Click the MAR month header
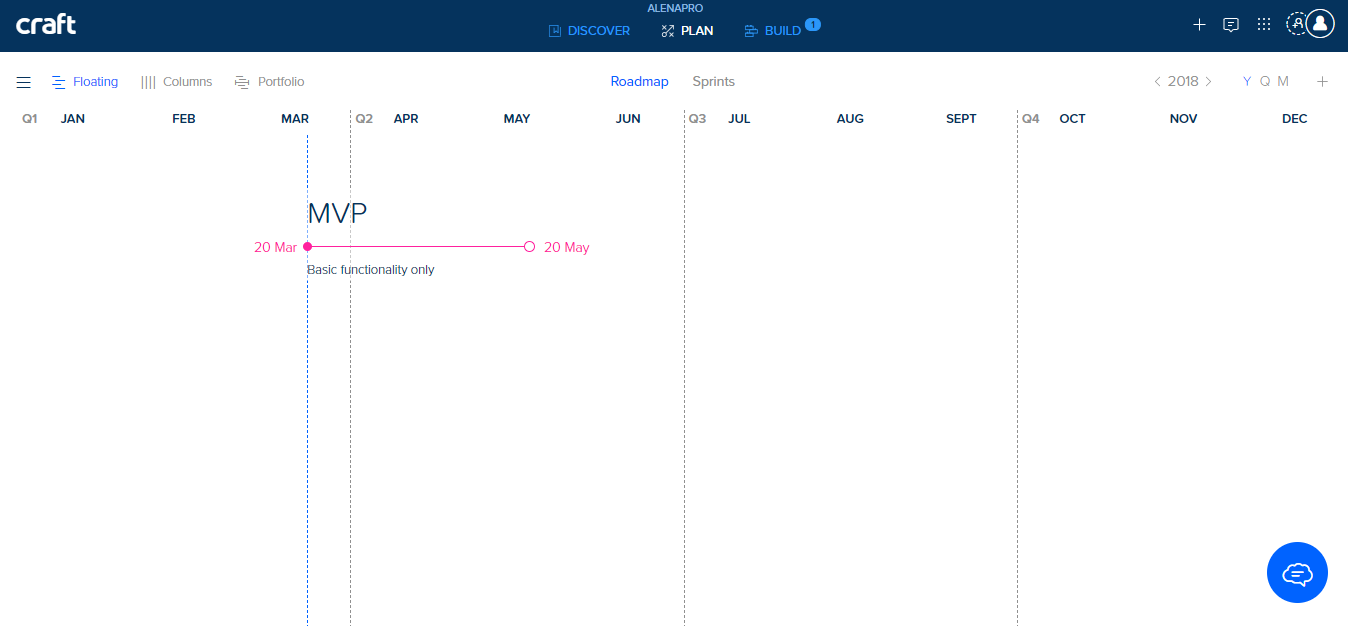1348x626 pixels. 295,119
